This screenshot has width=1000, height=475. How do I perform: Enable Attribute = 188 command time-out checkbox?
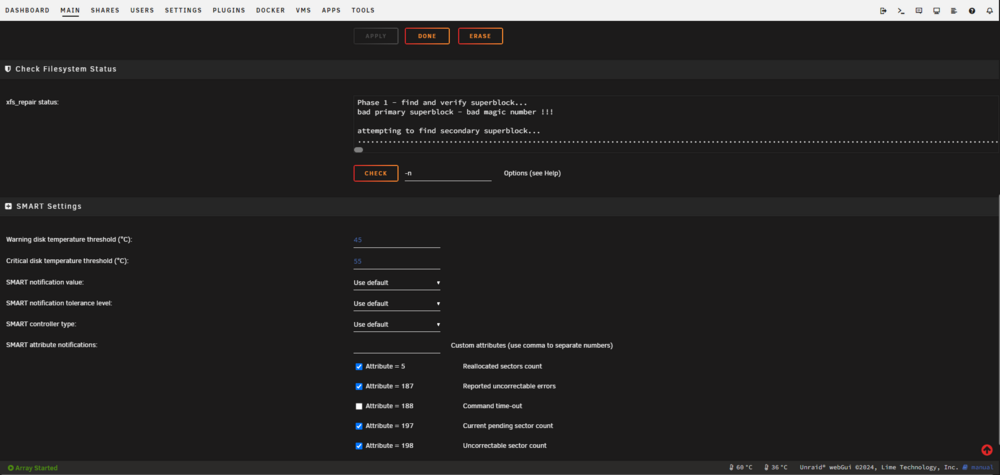(x=359, y=406)
